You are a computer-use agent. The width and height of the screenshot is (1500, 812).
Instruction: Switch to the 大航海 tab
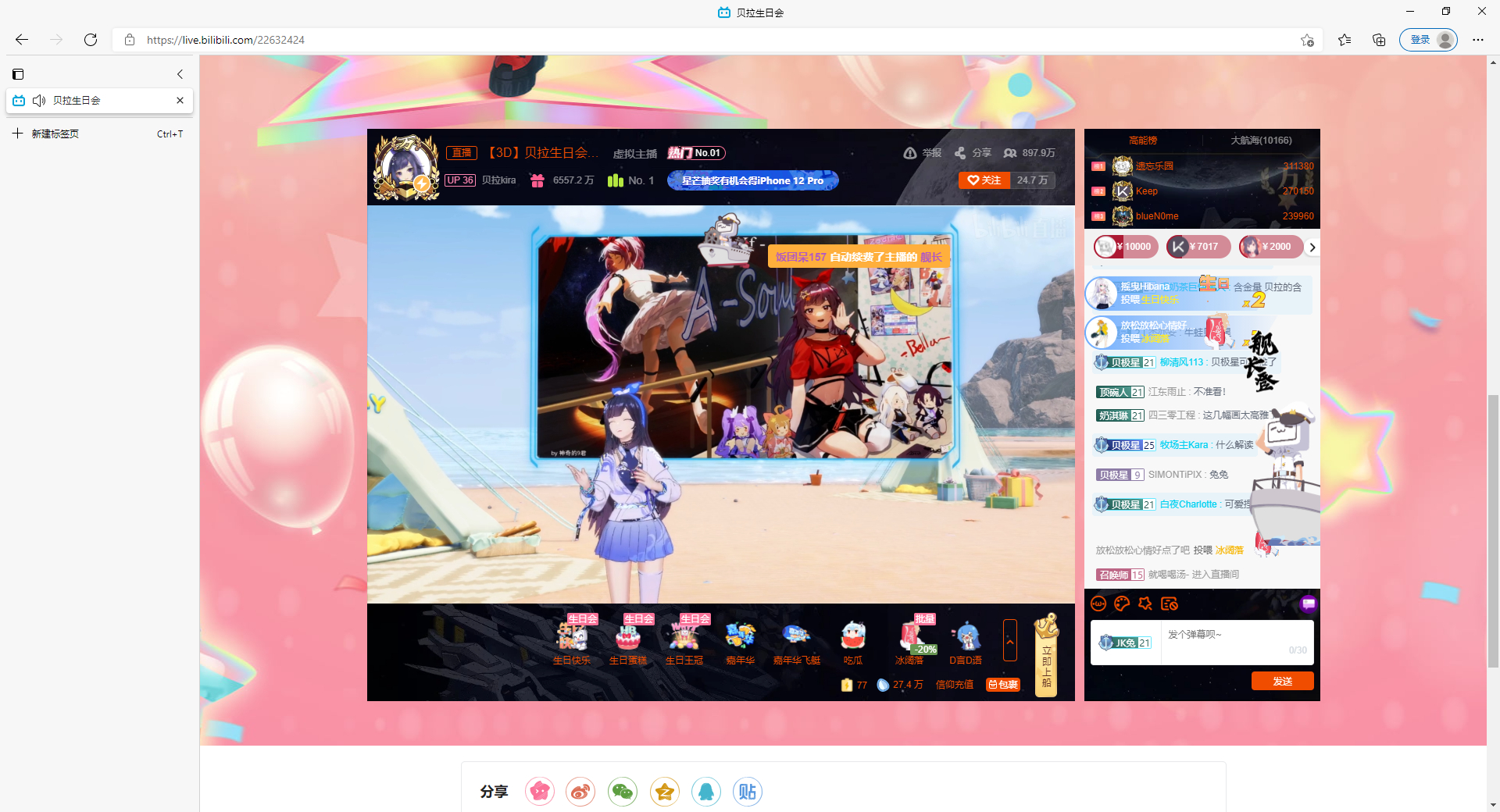click(x=1261, y=141)
